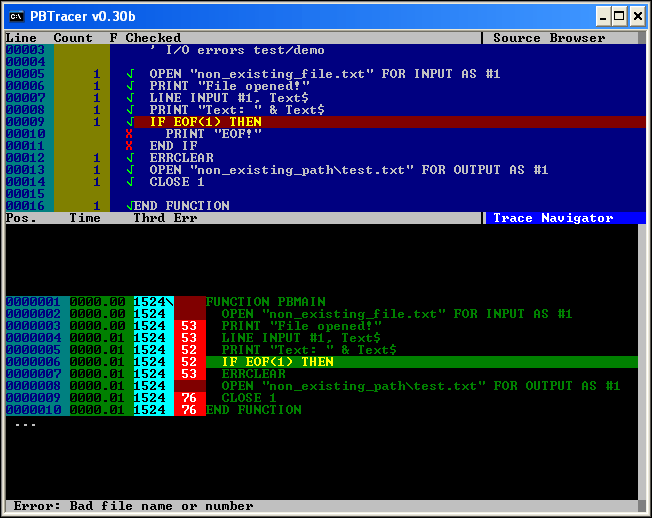Click the Count column header
The width and height of the screenshot is (652, 518).
pos(73,38)
